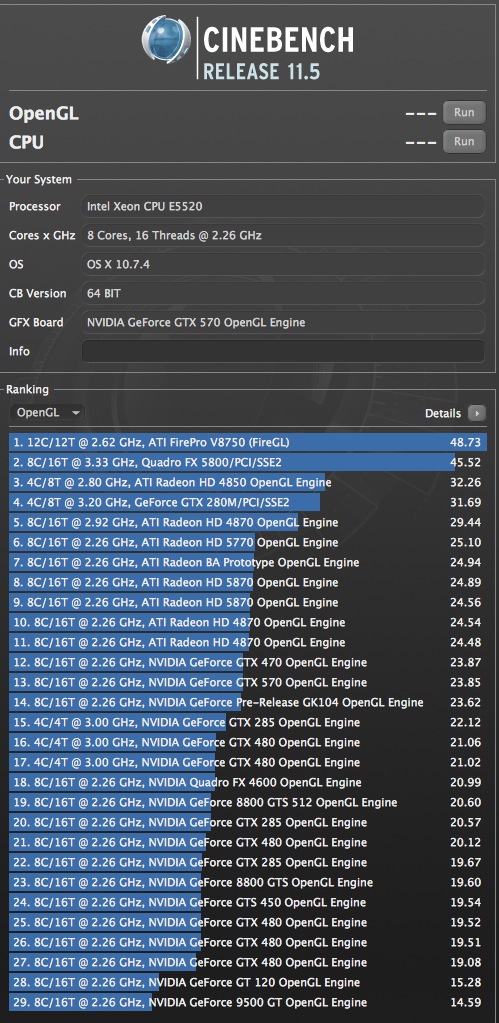Click the Details label
Viewport: 499px width, 1023px height.
coord(443,413)
